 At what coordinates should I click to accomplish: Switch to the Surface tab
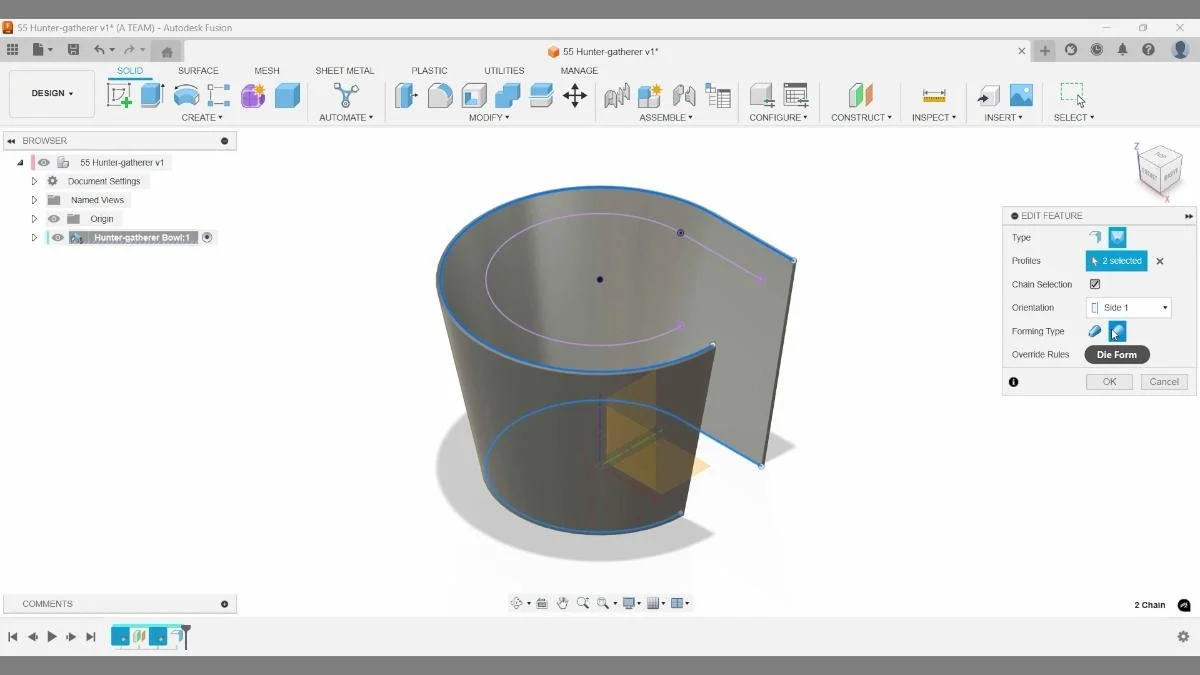198,70
